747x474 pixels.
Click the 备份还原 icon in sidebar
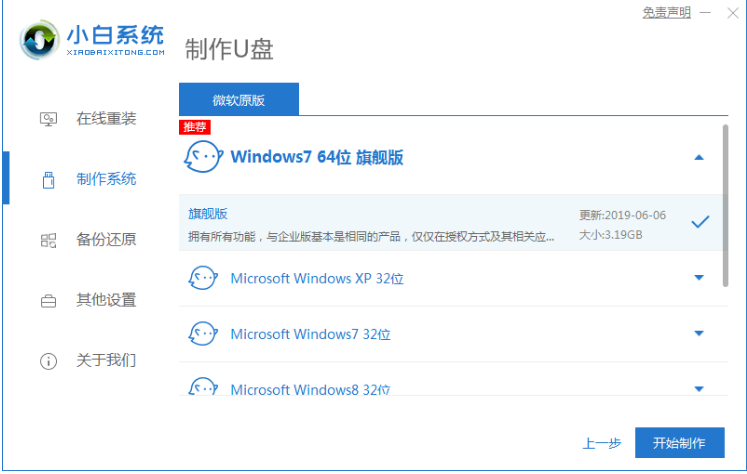click(x=48, y=240)
